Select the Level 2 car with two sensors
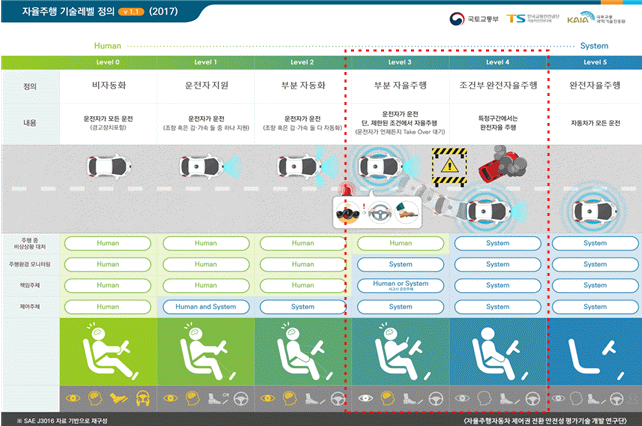The image size is (642, 426). [x=307, y=165]
